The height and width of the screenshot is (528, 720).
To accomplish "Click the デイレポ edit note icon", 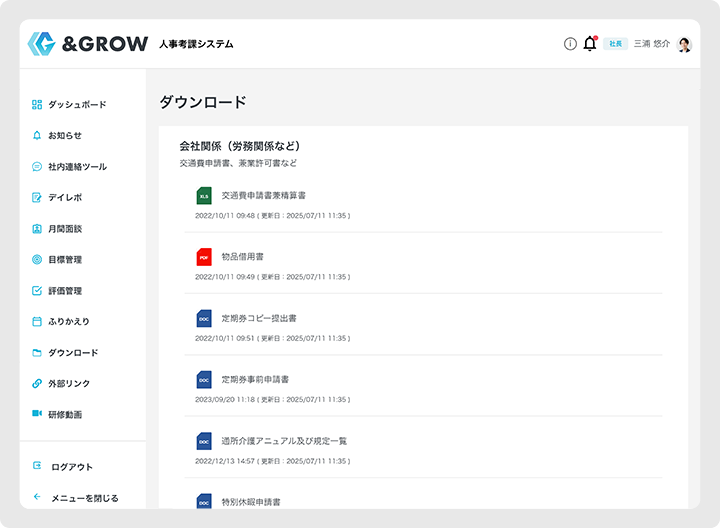I will [37, 197].
